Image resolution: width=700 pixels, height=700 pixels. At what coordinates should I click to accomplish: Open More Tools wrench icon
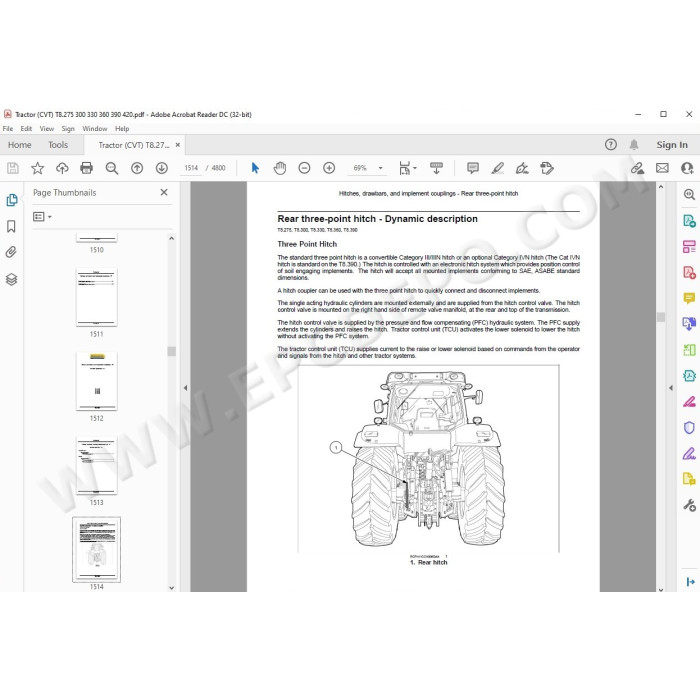[689, 505]
